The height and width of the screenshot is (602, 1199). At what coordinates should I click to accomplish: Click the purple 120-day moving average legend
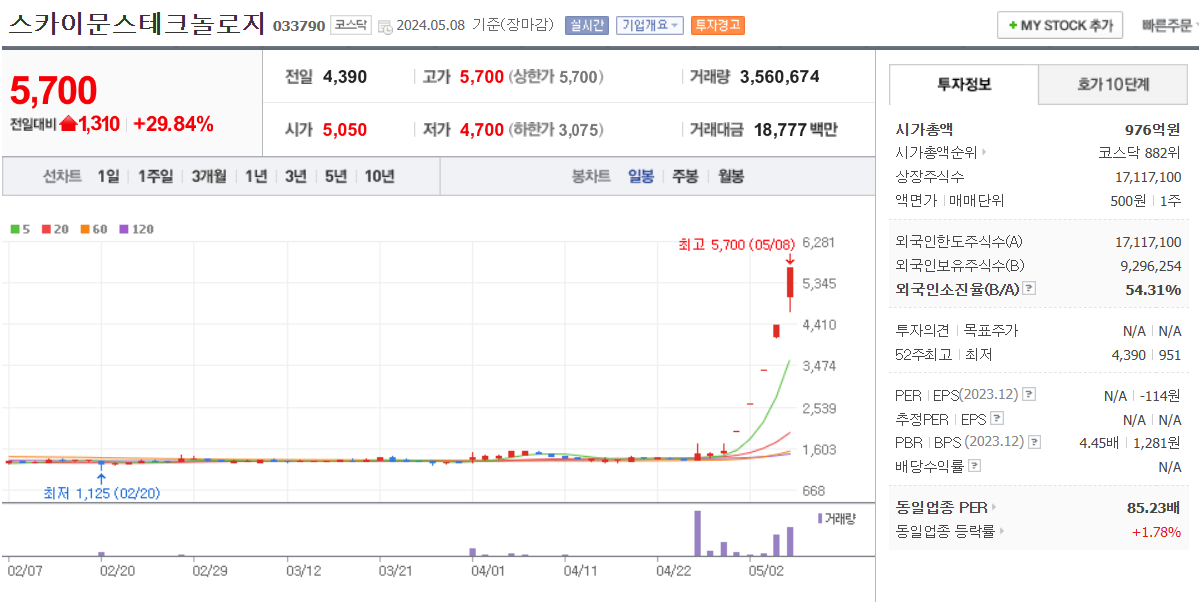point(136,229)
